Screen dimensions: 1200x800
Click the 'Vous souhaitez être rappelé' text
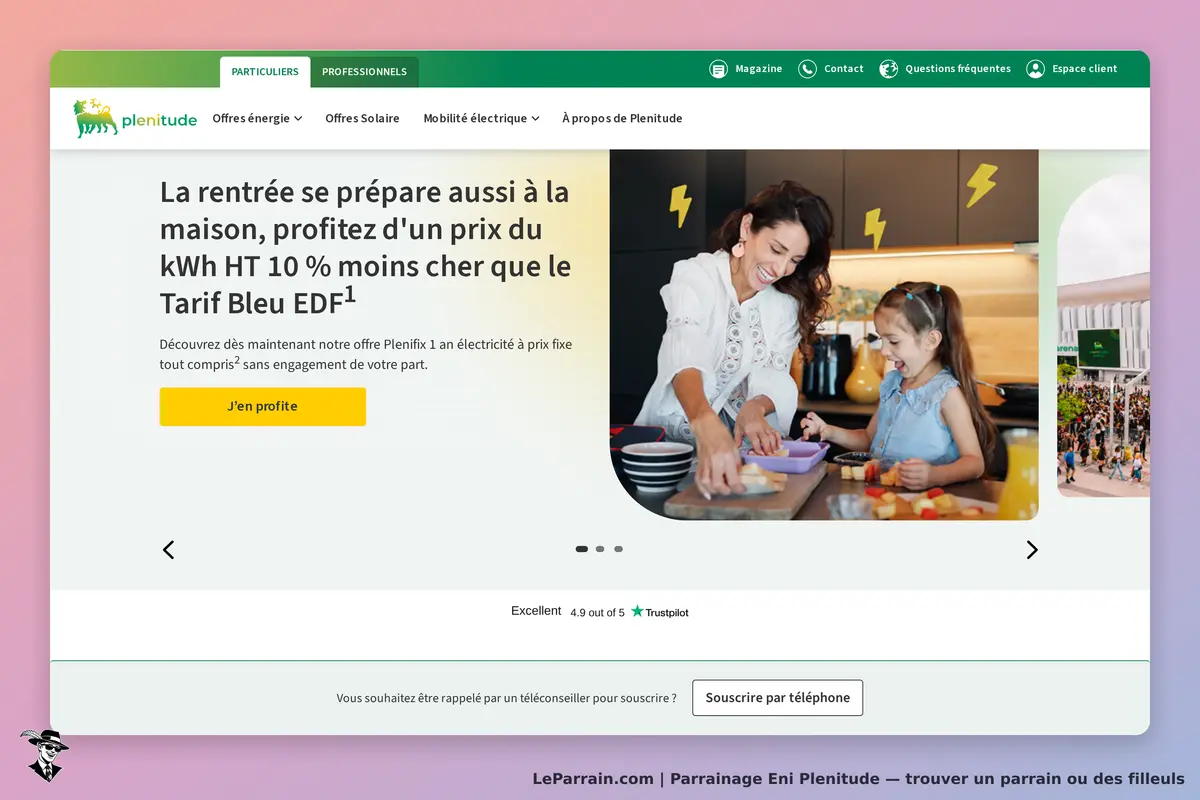(x=507, y=698)
